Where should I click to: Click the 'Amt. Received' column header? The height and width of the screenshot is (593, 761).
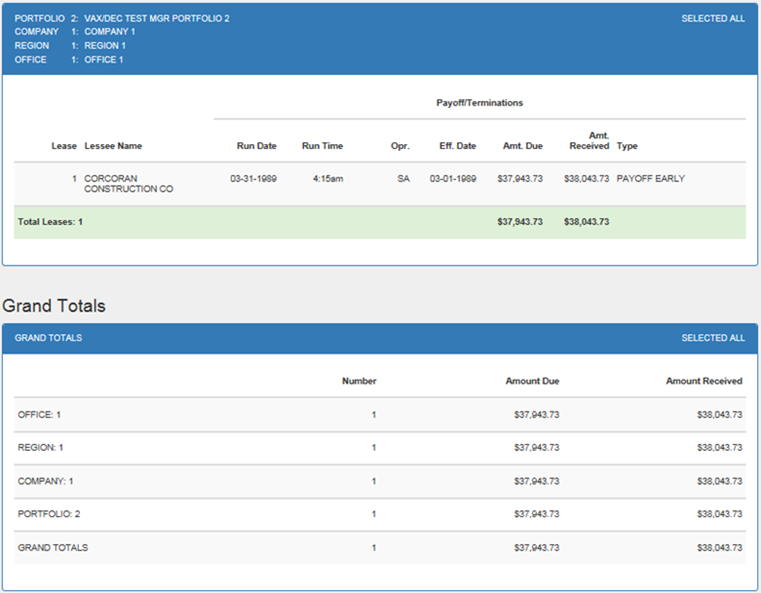[589, 141]
